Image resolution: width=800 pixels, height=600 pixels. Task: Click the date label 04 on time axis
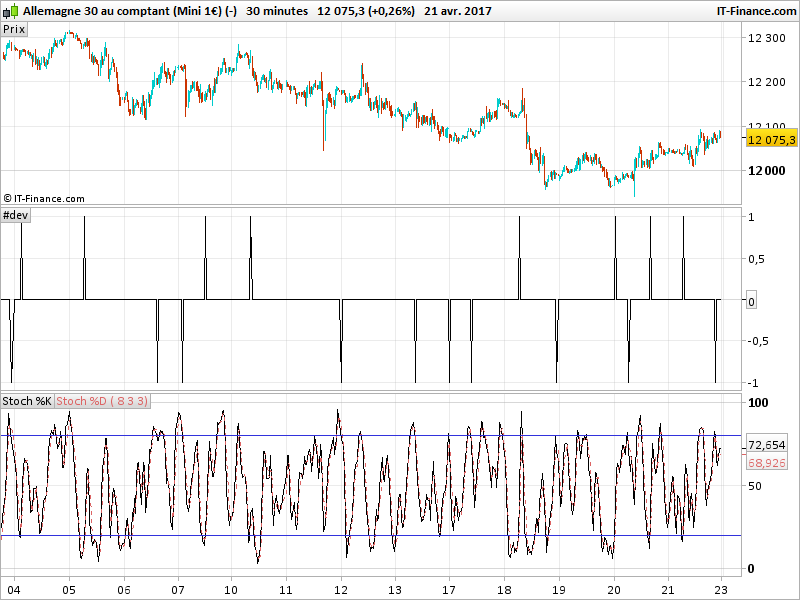coord(14,590)
